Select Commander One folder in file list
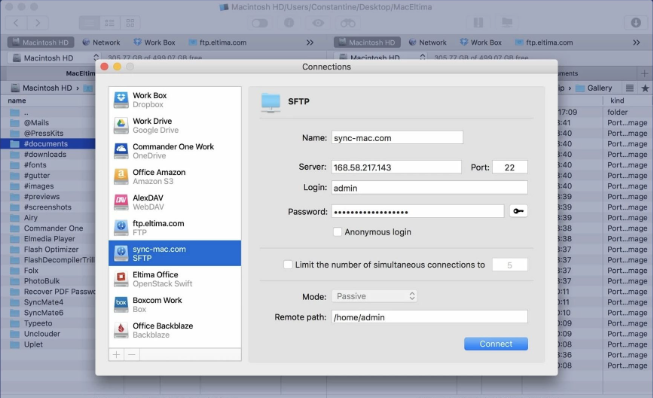653x398 pixels. [47, 228]
